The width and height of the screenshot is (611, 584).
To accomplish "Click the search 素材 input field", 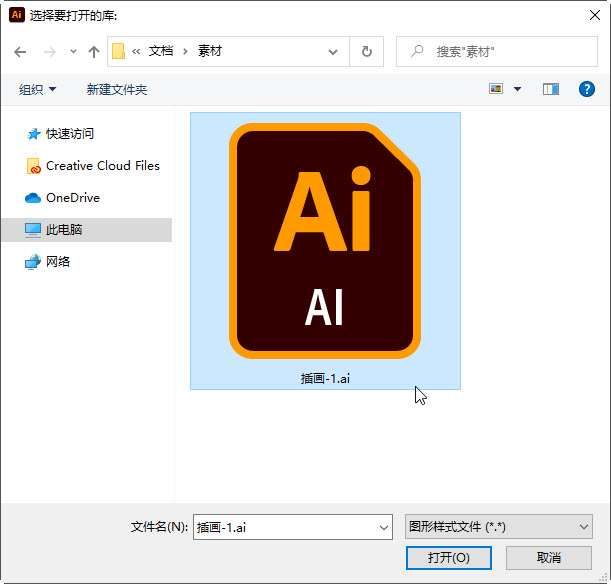I will [x=497, y=51].
